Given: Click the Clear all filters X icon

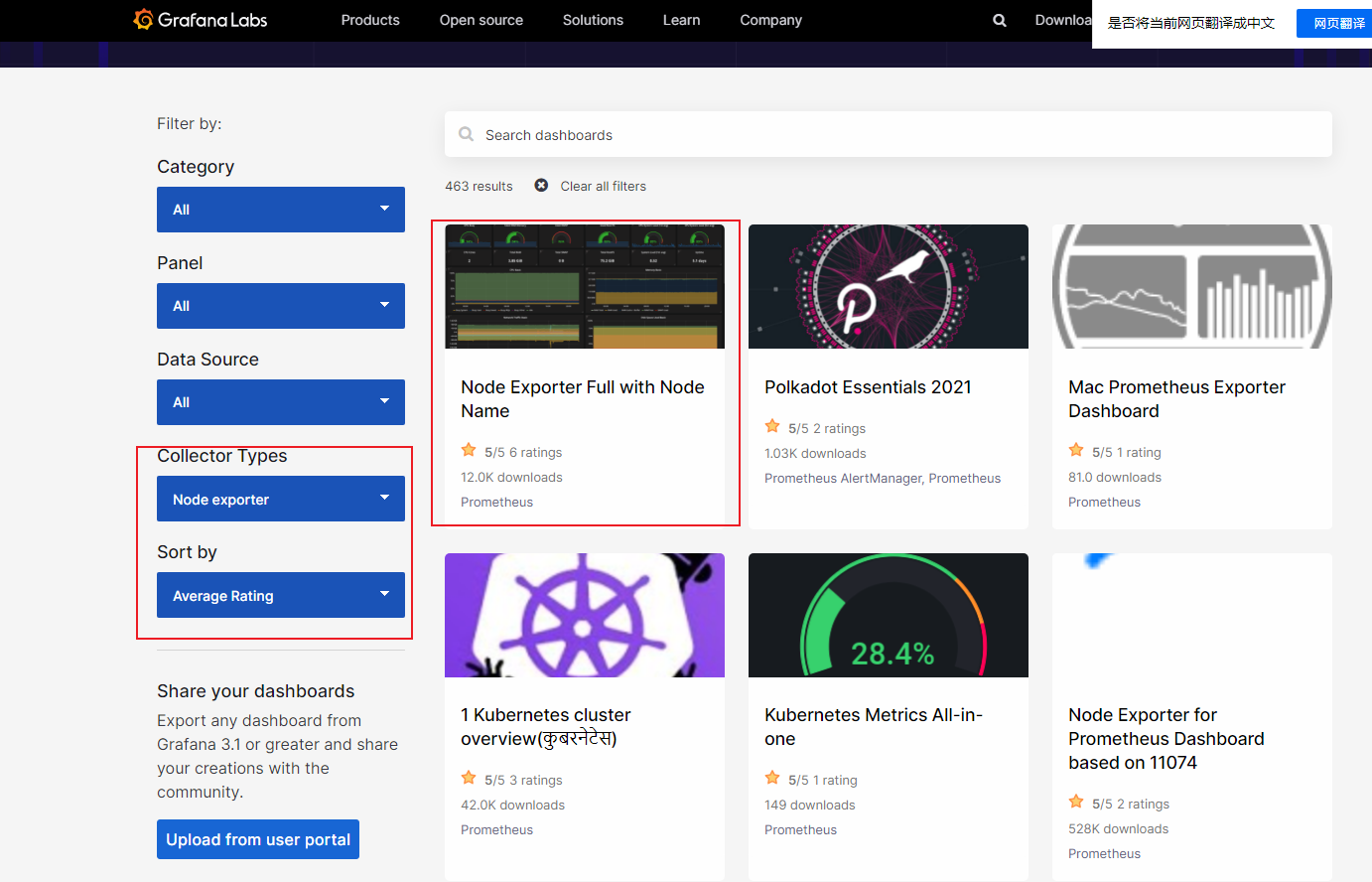Looking at the screenshot, I should [x=541, y=186].
